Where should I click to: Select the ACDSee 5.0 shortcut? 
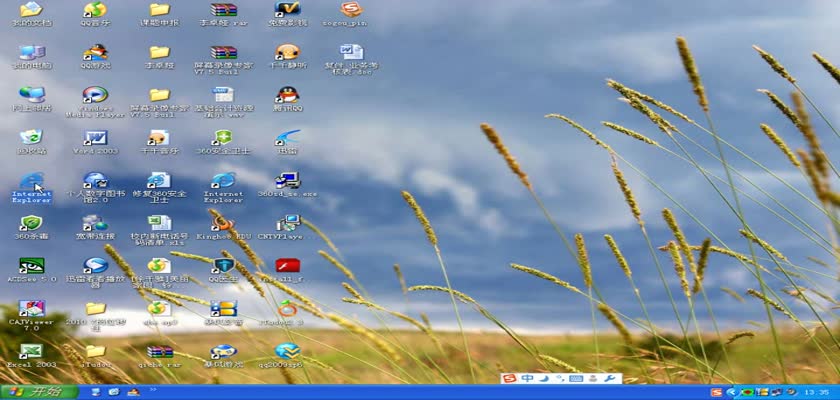click(32, 271)
